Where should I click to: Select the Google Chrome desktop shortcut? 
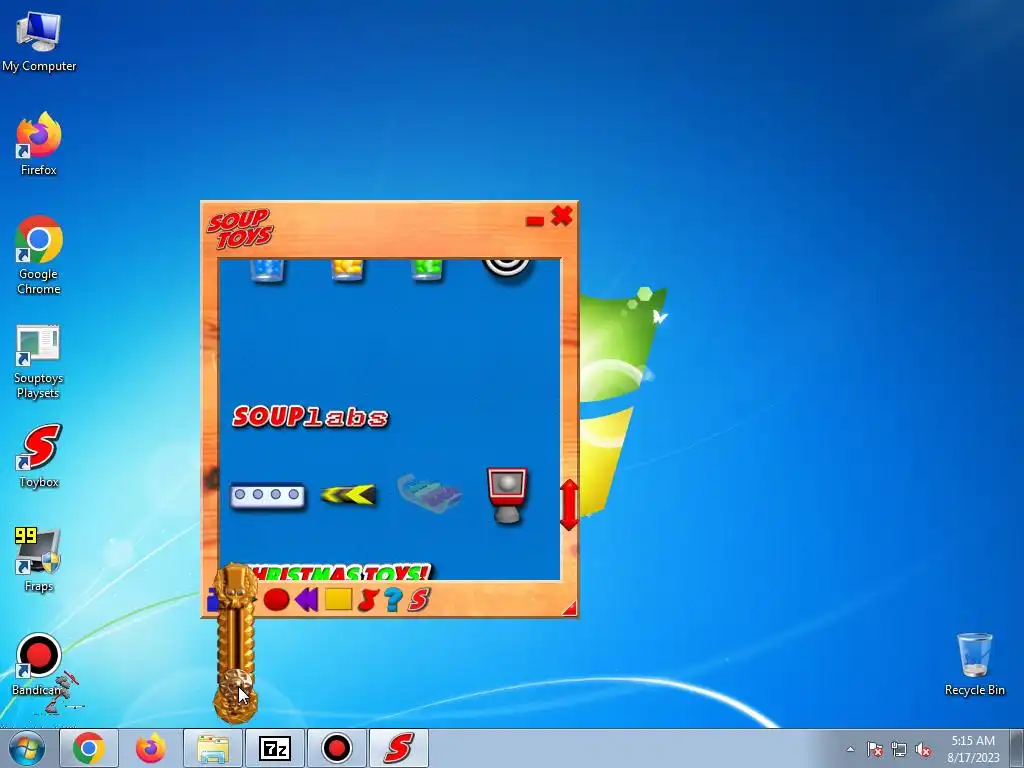39,255
